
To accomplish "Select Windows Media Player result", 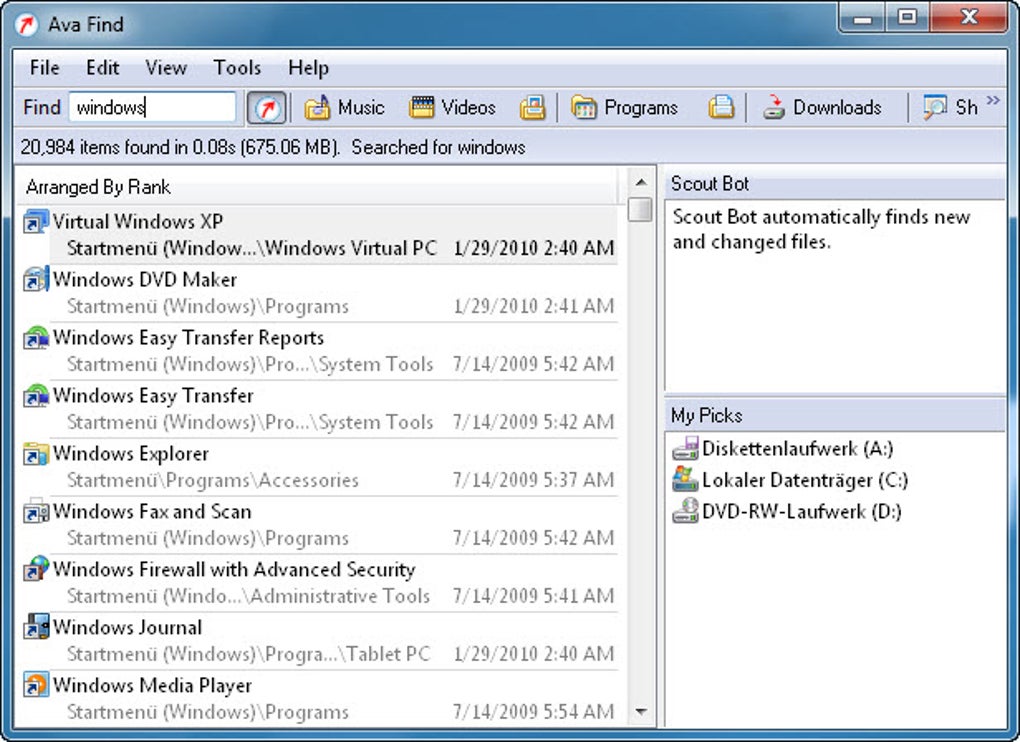I will (319, 698).
